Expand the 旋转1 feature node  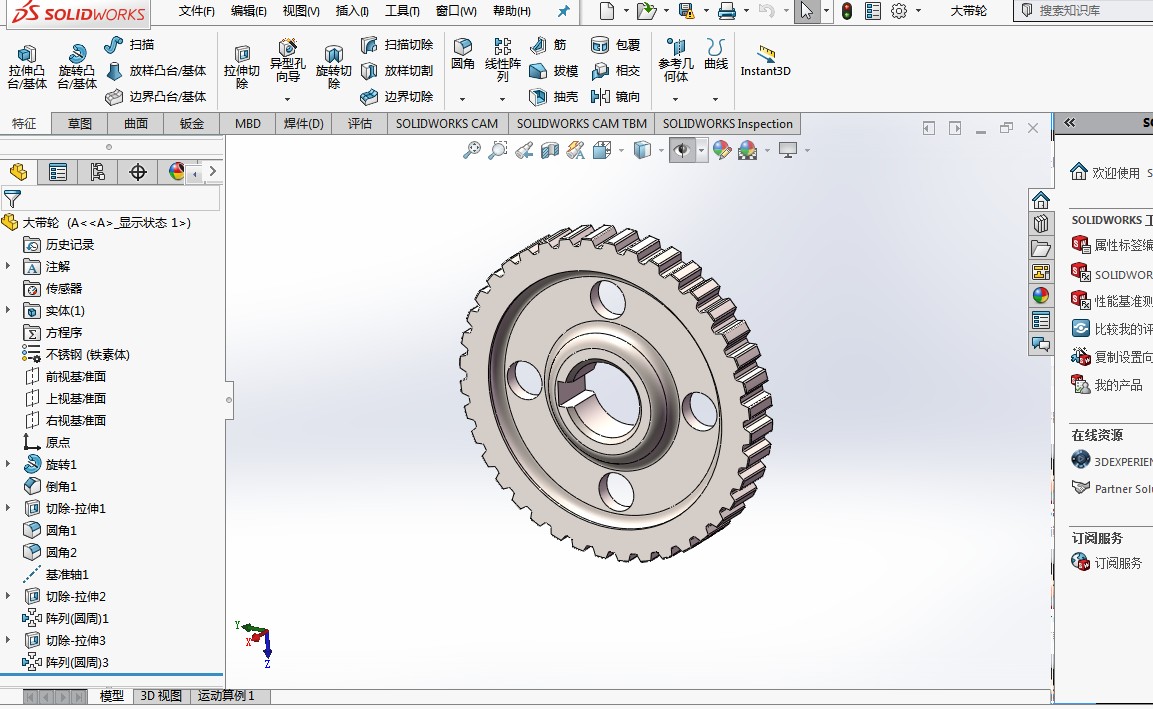point(8,464)
